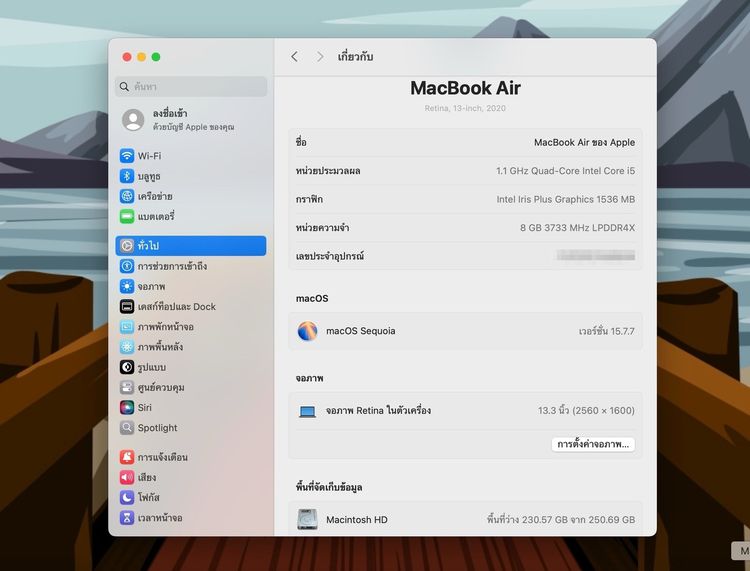The width and height of the screenshot is (750, 571).
Task: Click the เกี่ยวกับ window title
Action: [355, 56]
